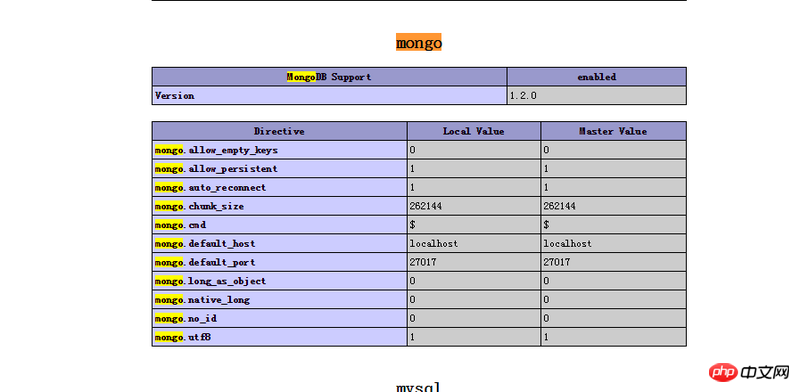
Task: Click the "Directive" column header
Action: (279, 131)
